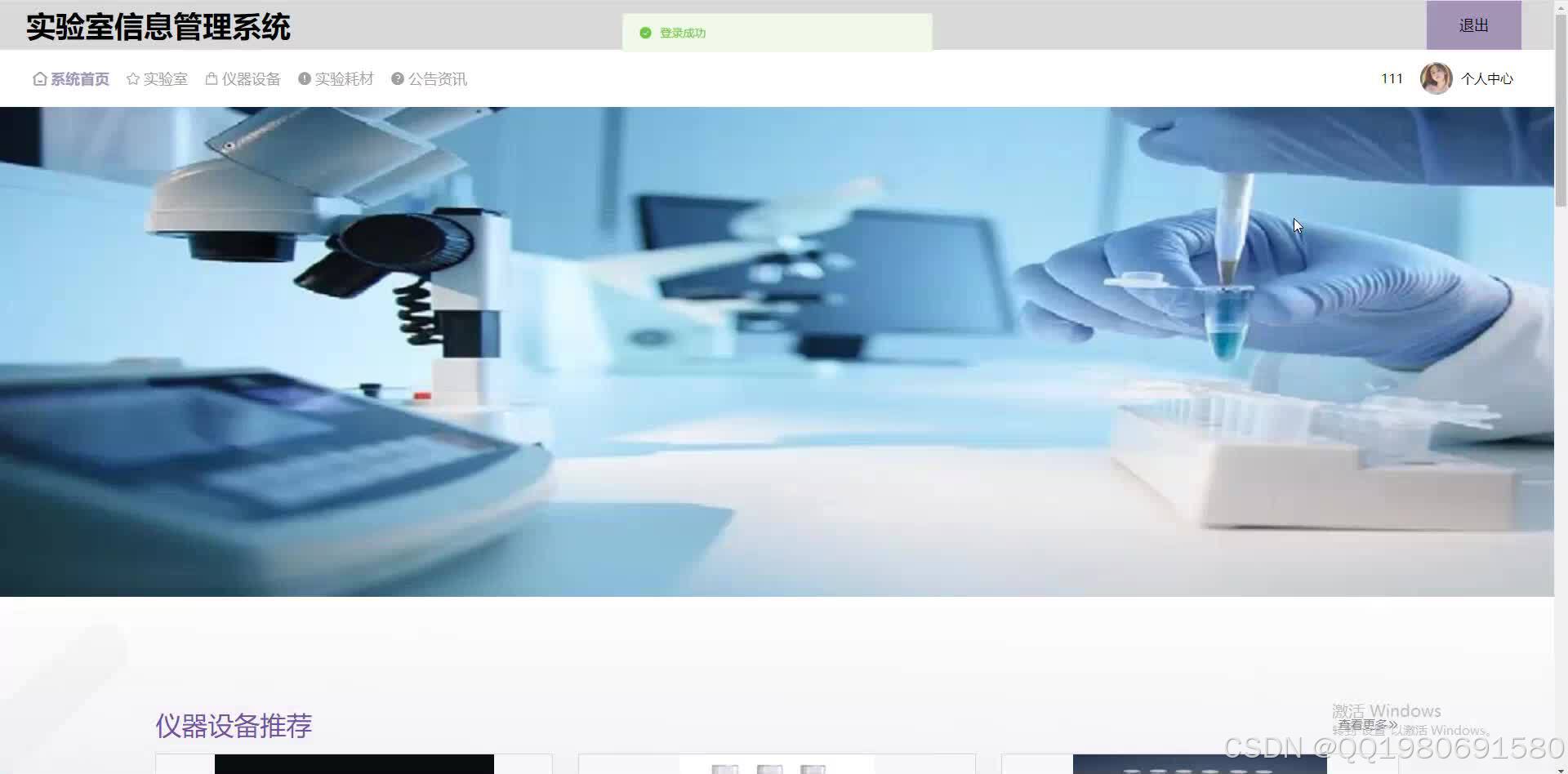Open the 仪器设备 menu item
Viewport: 1568px width, 774px height.
pyautogui.click(x=243, y=79)
